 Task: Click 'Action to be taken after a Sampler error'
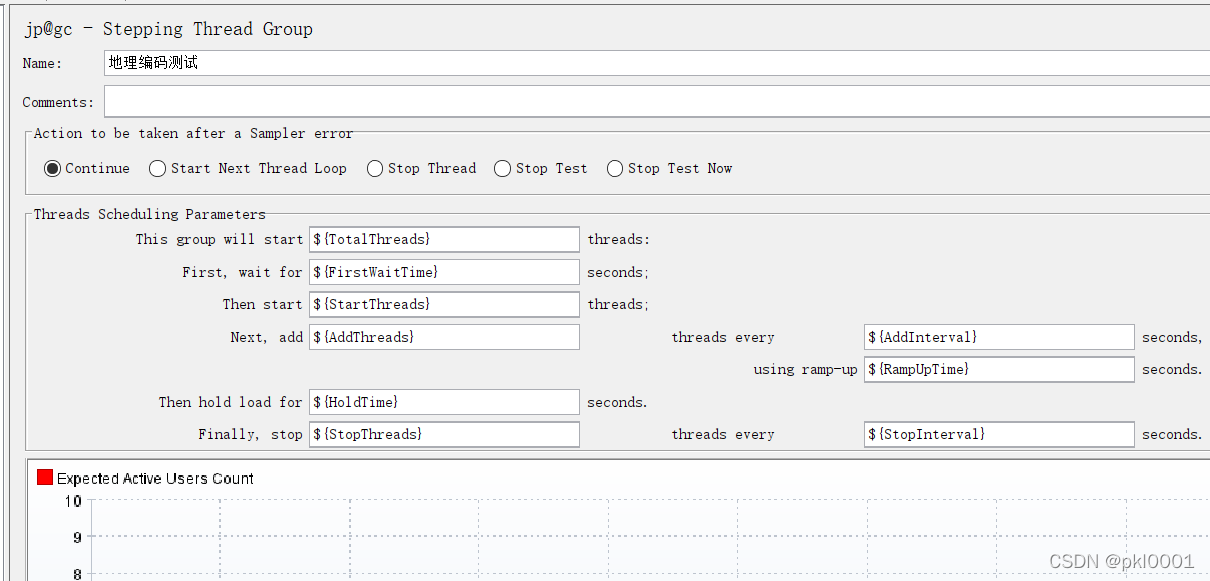(193, 133)
